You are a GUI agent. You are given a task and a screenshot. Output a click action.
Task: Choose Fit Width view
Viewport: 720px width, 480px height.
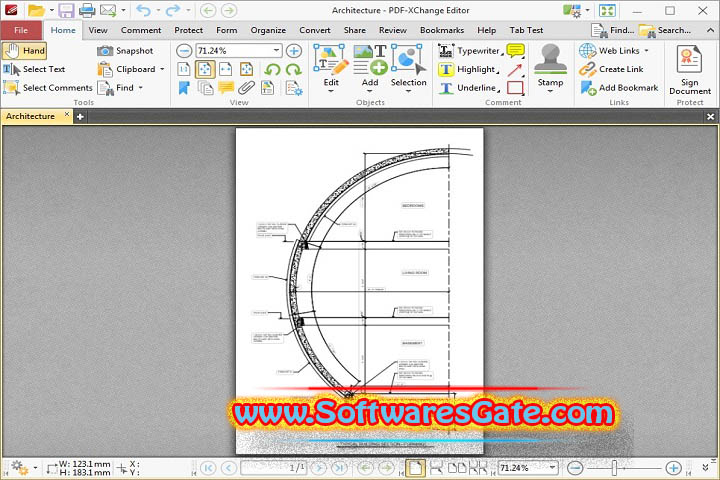click(x=225, y=69)
